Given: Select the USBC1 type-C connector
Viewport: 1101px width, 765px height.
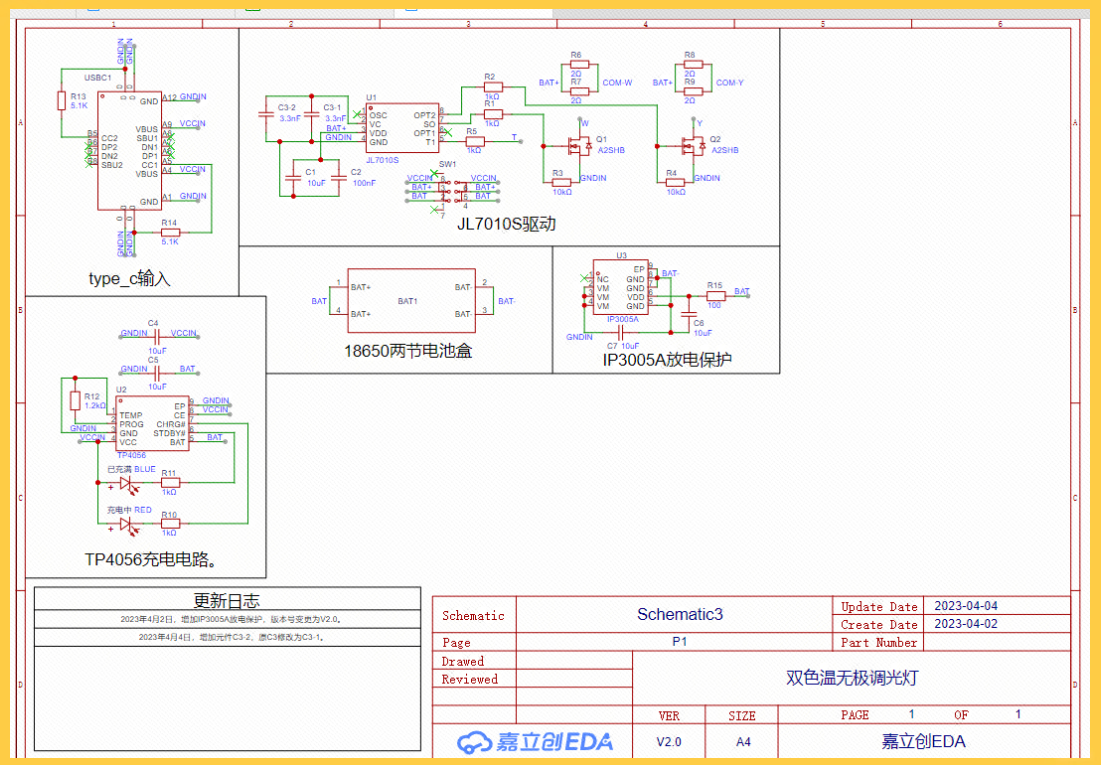Looking at the screenshot, I should point(128,150).
